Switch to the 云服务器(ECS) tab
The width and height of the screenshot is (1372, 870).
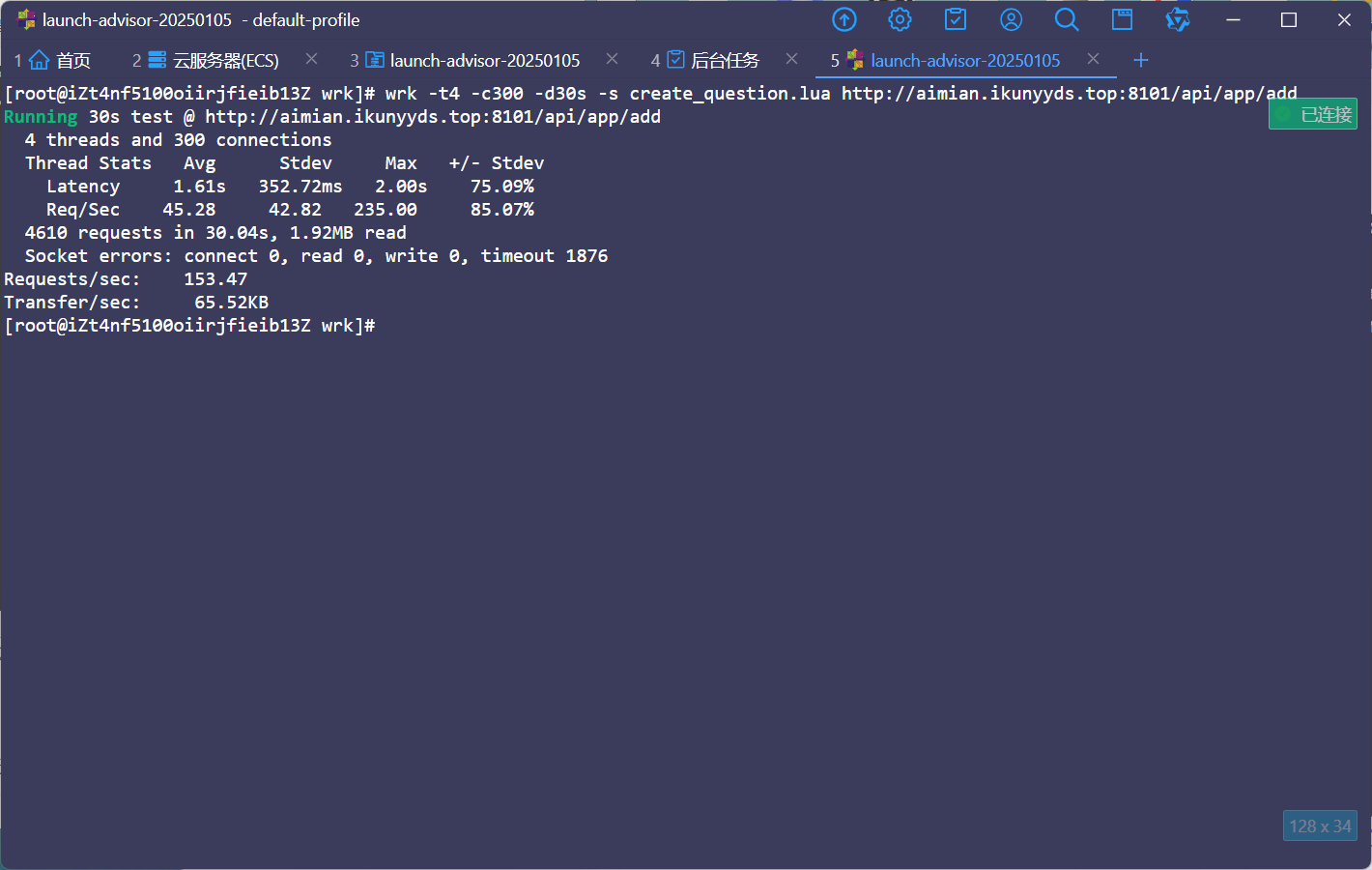214,61
